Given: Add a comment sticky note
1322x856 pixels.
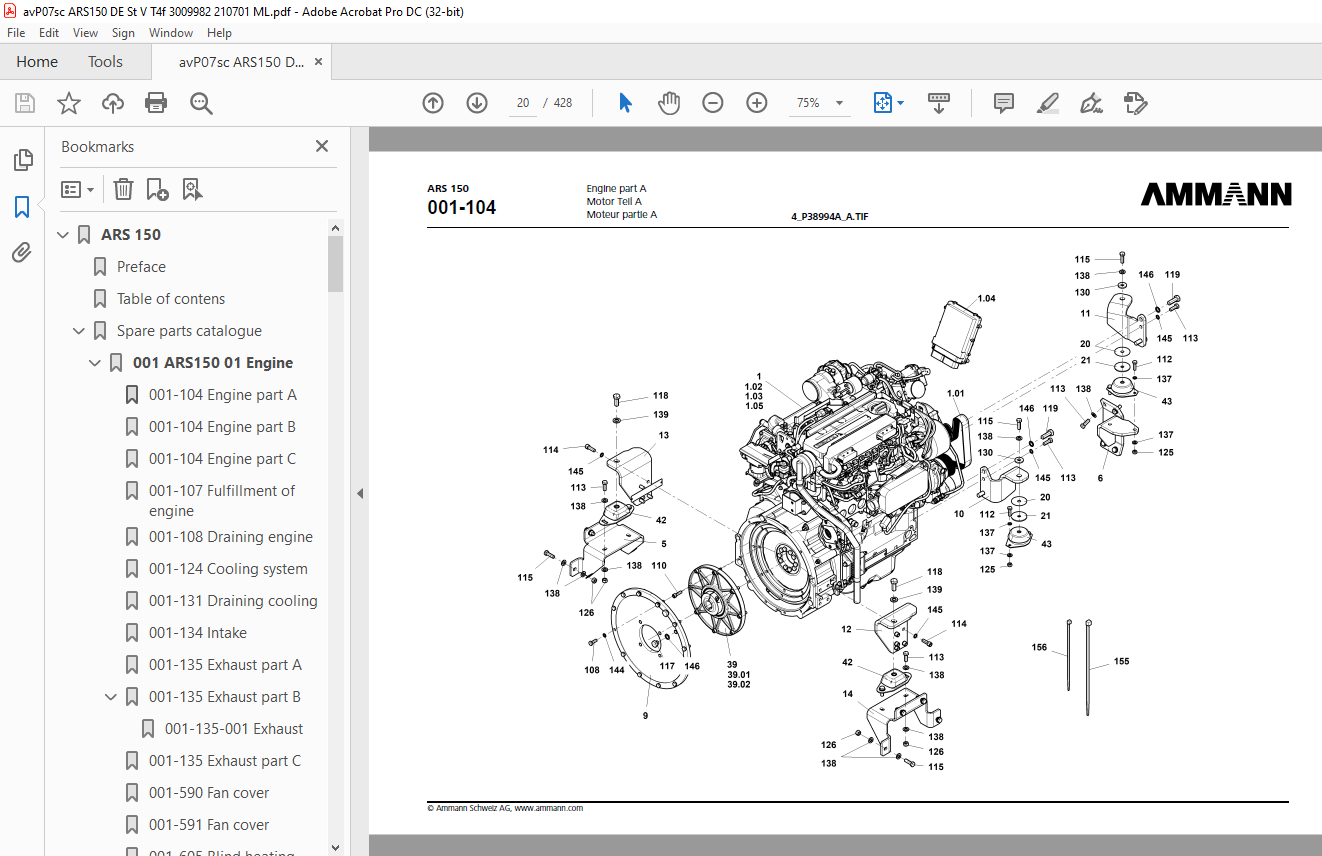Looking at the screenshot, I should click(x=1004, y=103).
